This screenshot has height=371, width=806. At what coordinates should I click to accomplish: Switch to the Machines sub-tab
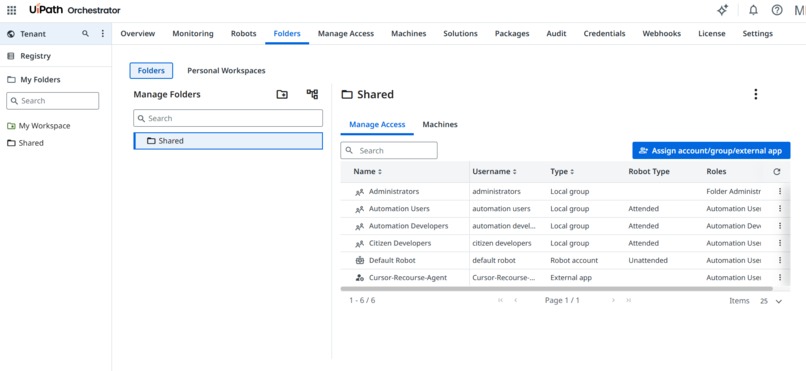[440, 124]
